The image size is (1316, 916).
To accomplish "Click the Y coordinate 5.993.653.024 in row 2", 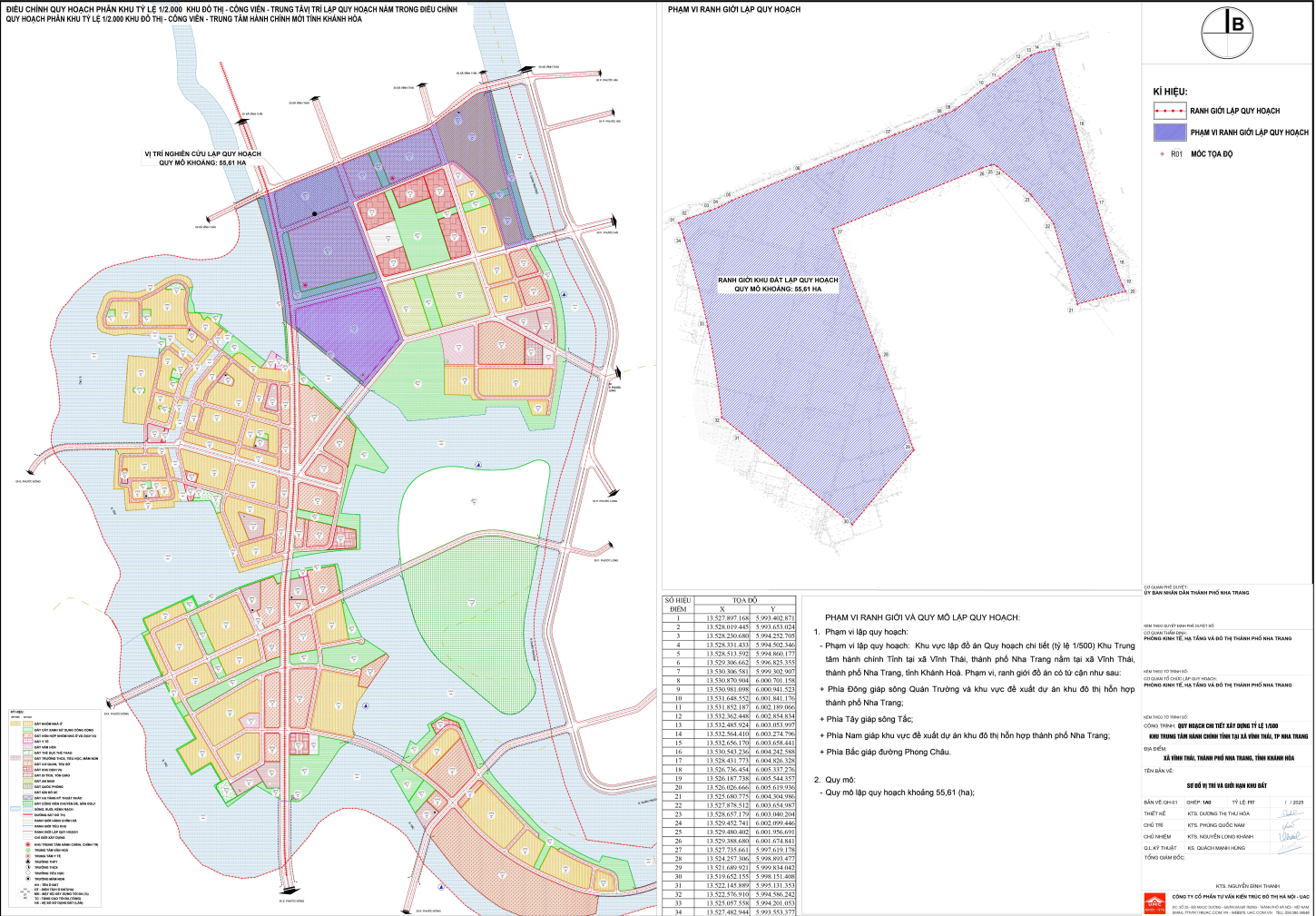I will click(x=775, y=627).
